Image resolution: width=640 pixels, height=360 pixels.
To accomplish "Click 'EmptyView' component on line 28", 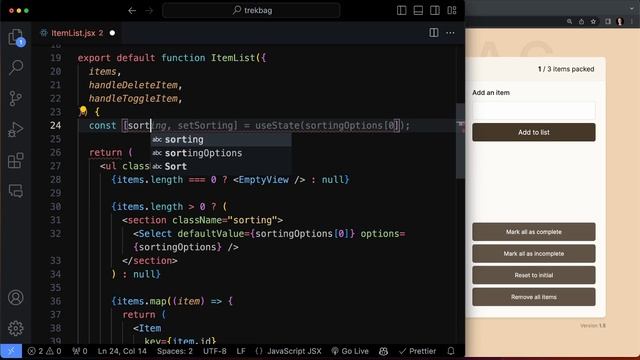I will click(x=263, y=180).
